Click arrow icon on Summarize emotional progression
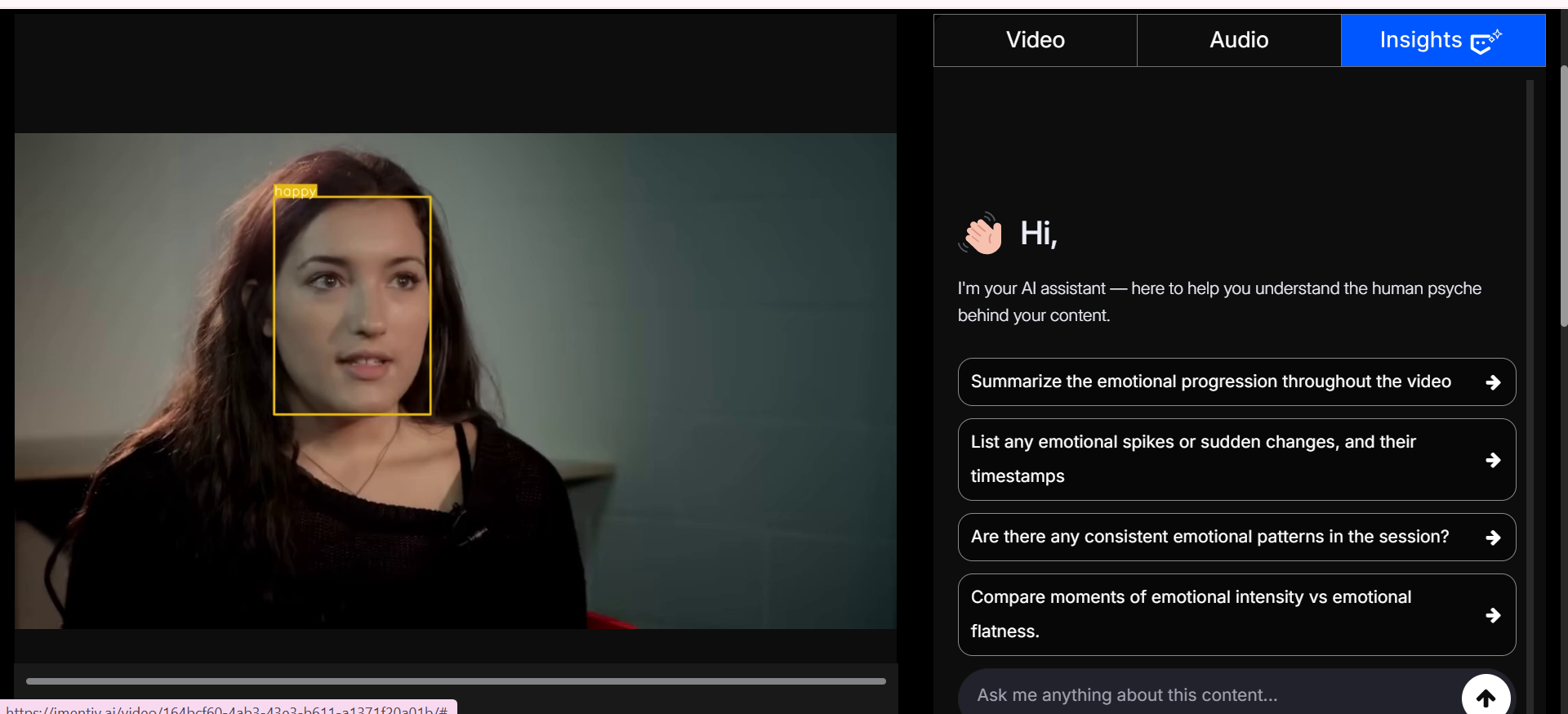1568x714 pixels. [1493, 382]
